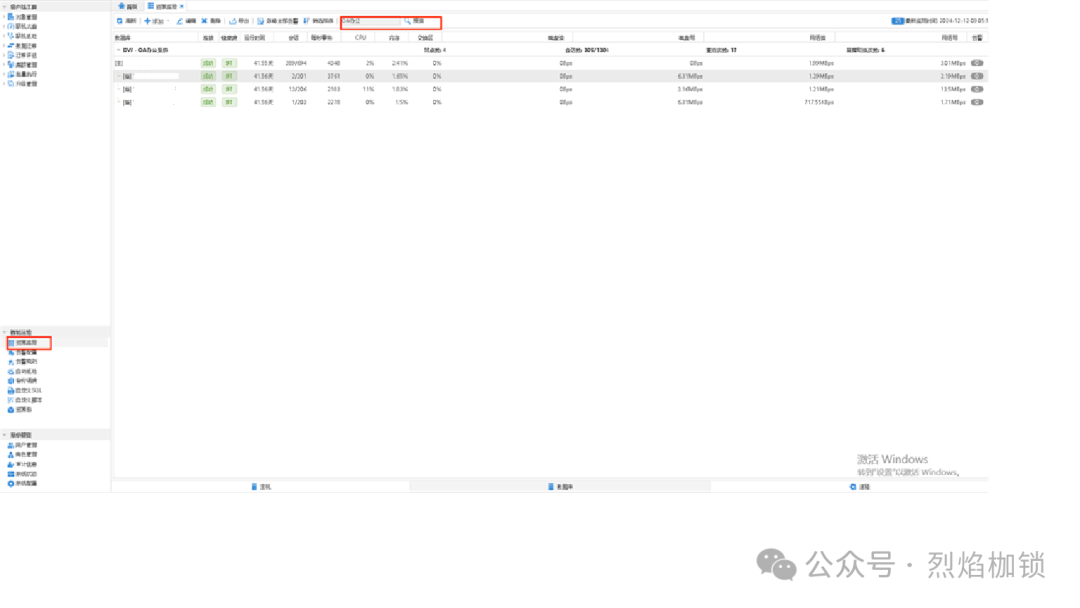
Task: Switch to the rightmost bottom tab
Action: (x=860, y=487)
